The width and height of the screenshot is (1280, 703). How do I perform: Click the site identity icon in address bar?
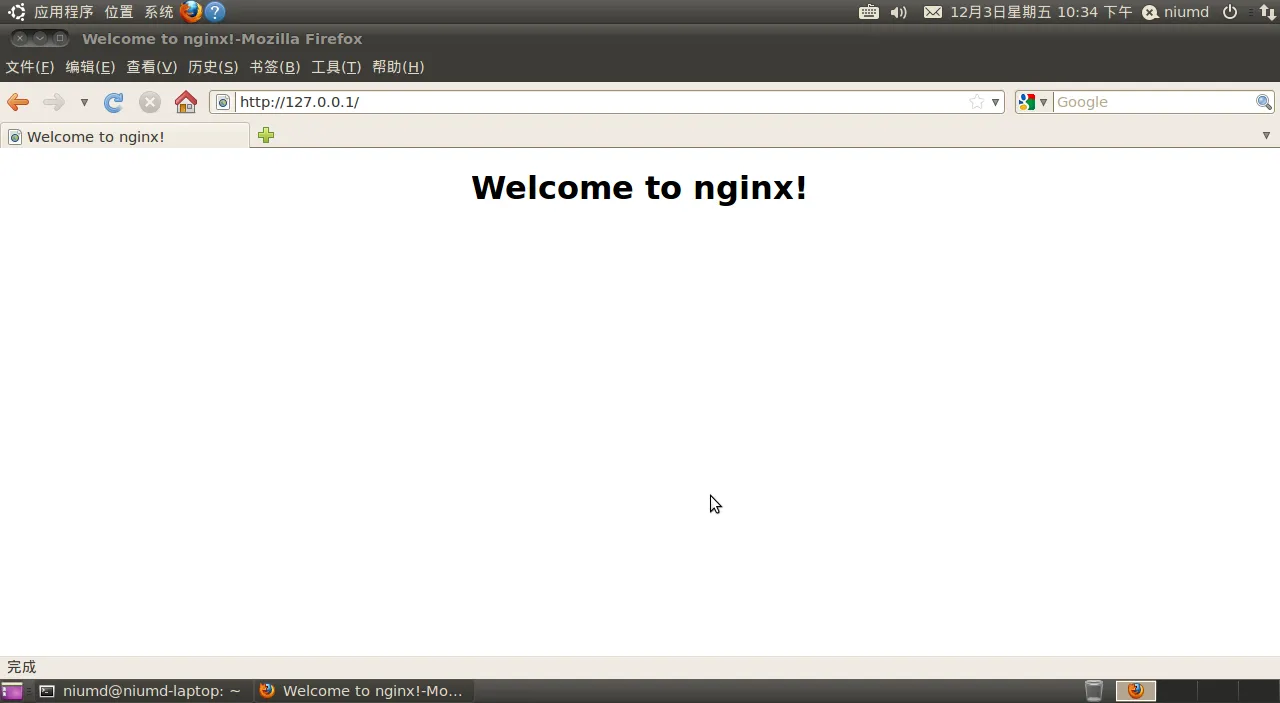223,102
